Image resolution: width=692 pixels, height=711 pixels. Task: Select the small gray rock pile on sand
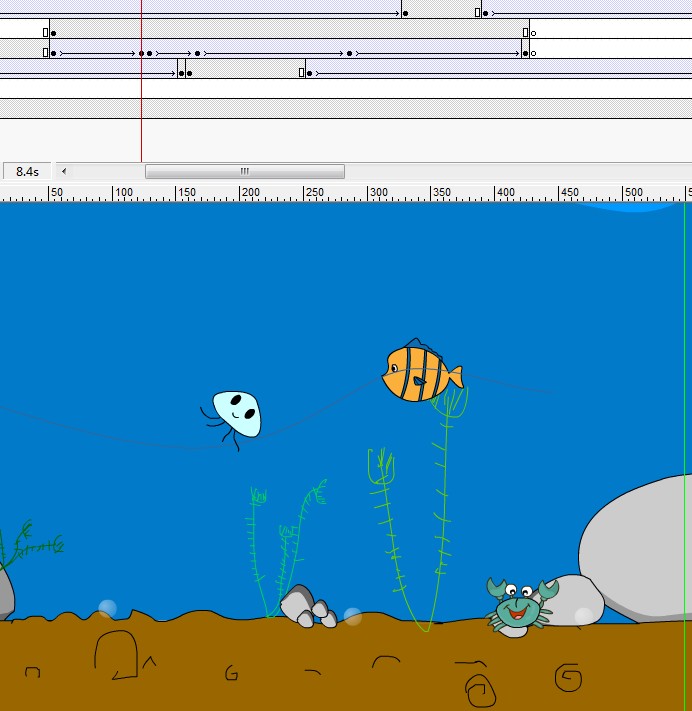[x=307, y=608]
